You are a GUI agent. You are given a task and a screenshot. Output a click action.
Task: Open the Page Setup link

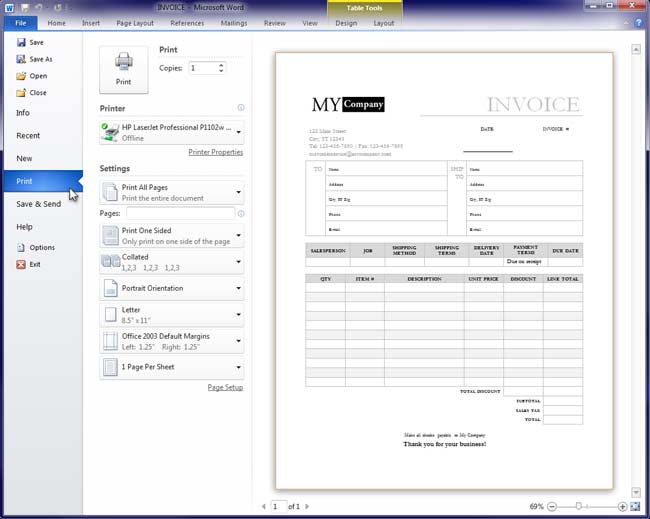click(225, 387)
